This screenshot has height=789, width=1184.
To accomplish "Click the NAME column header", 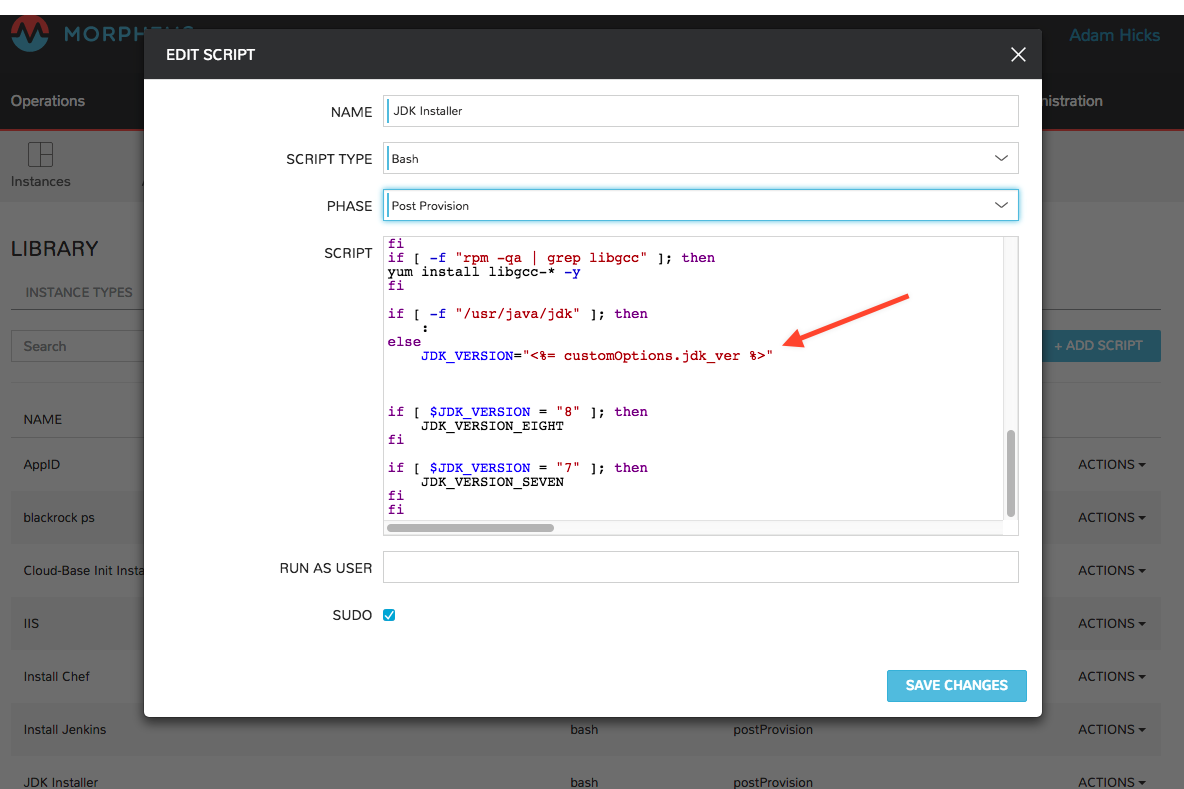I will click(x=42, y=419).
